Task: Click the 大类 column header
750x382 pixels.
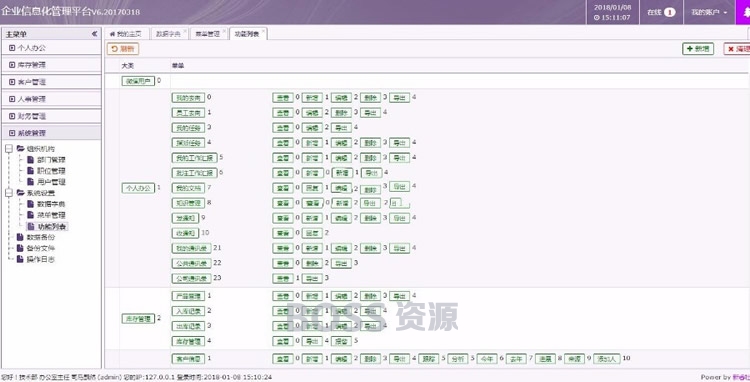Action: coord(128,65)
